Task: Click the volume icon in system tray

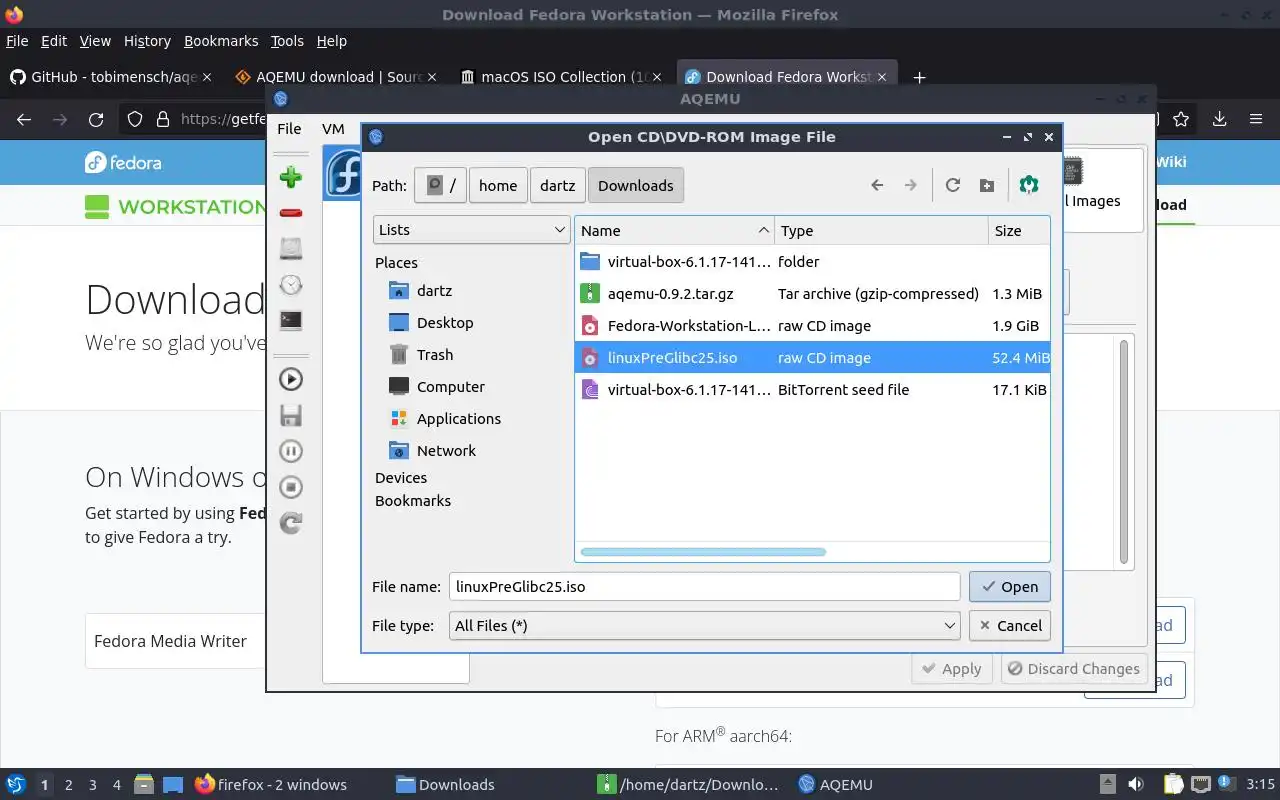Action: (x=1136, y=784)
